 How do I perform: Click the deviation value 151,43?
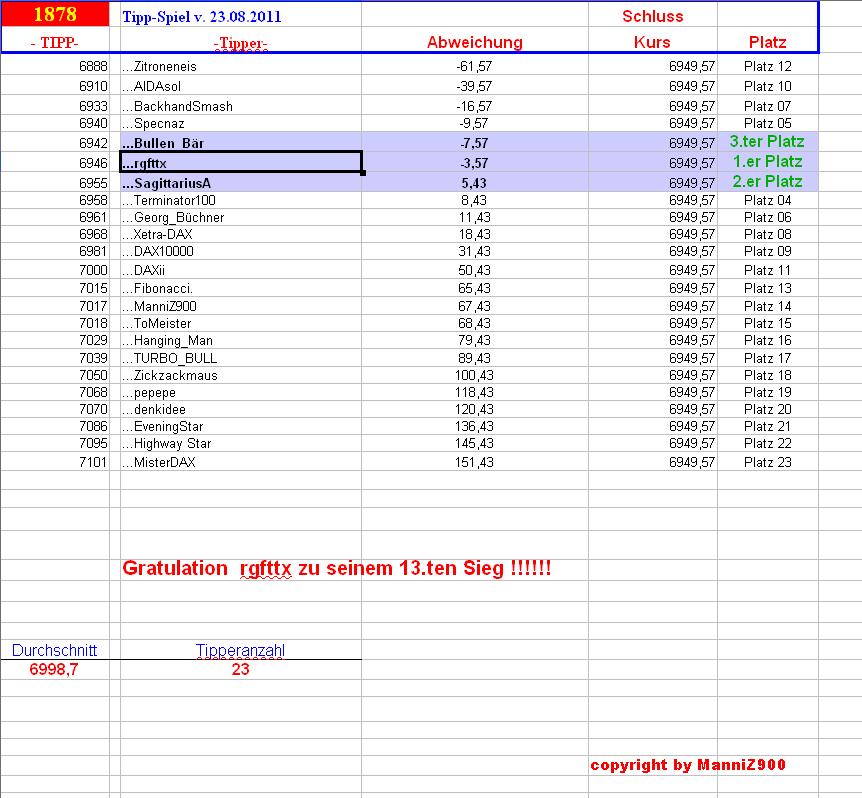(474, 462)
